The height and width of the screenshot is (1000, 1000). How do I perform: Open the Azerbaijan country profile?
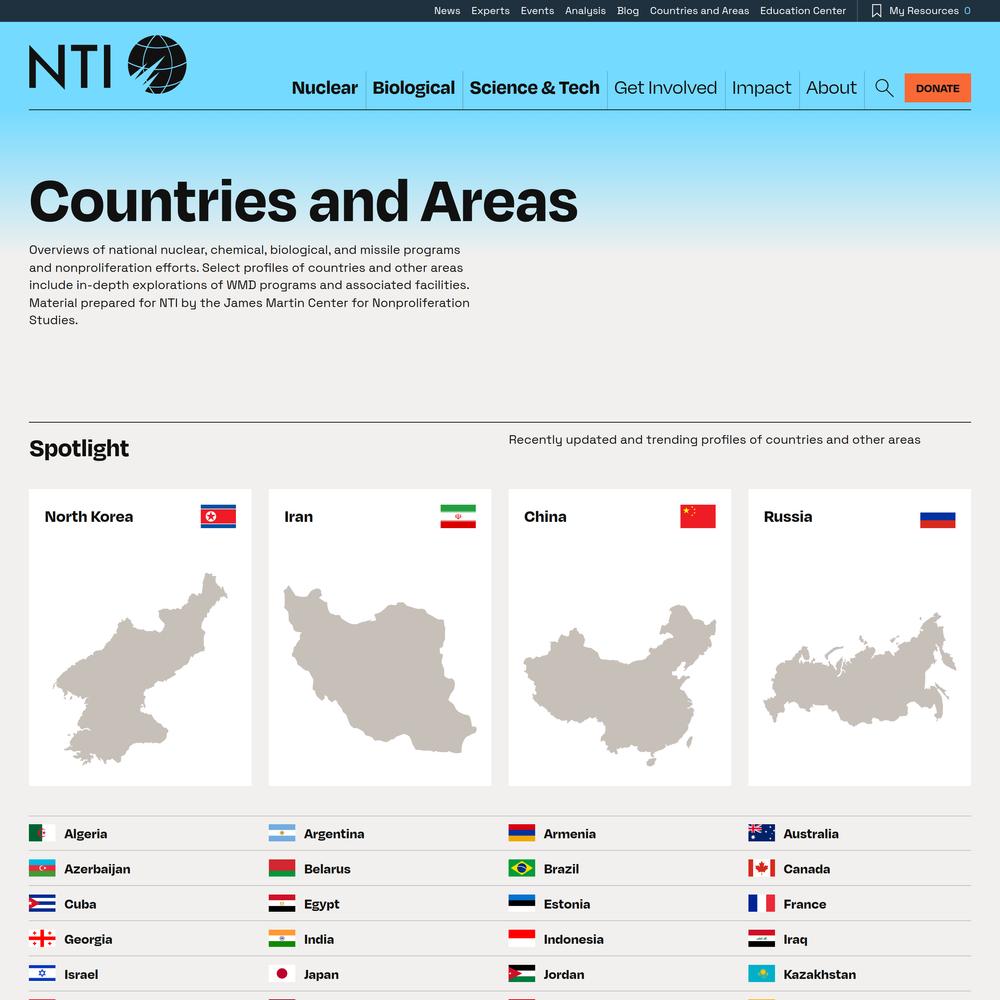[x=97, y=869]
